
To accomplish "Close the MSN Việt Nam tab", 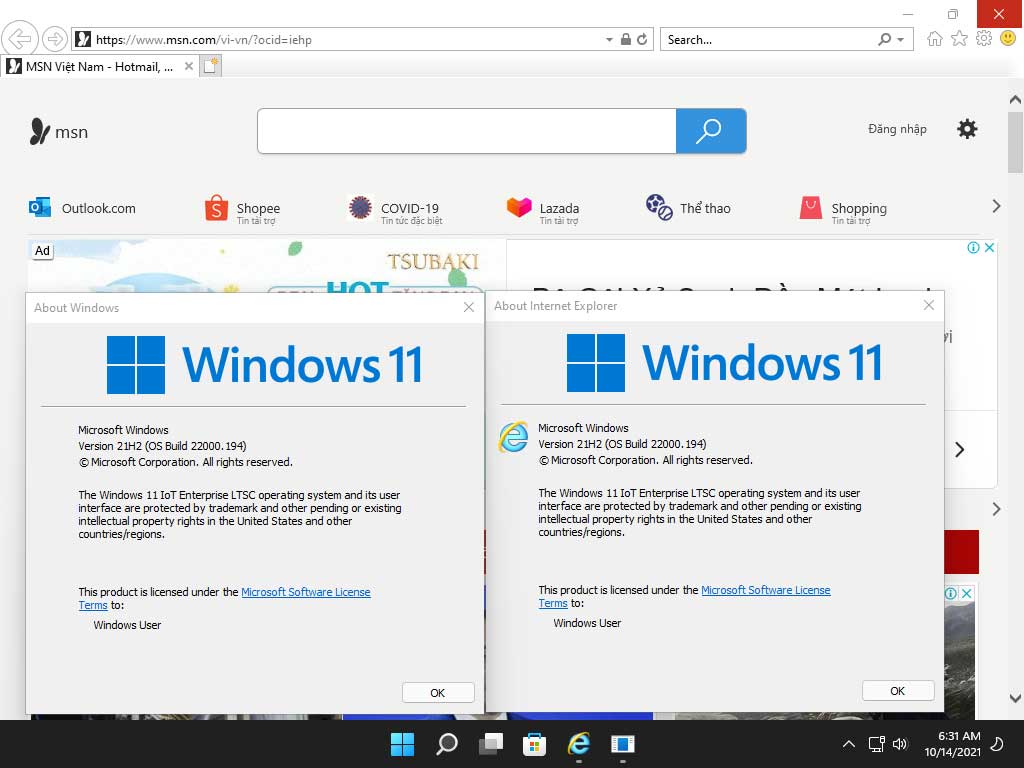I will (189, 67).
